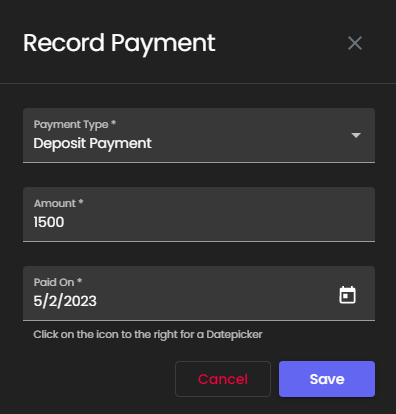Select the Deposit Payment value text
This screenshot has height=414, width=396.
tap(92, 144)
